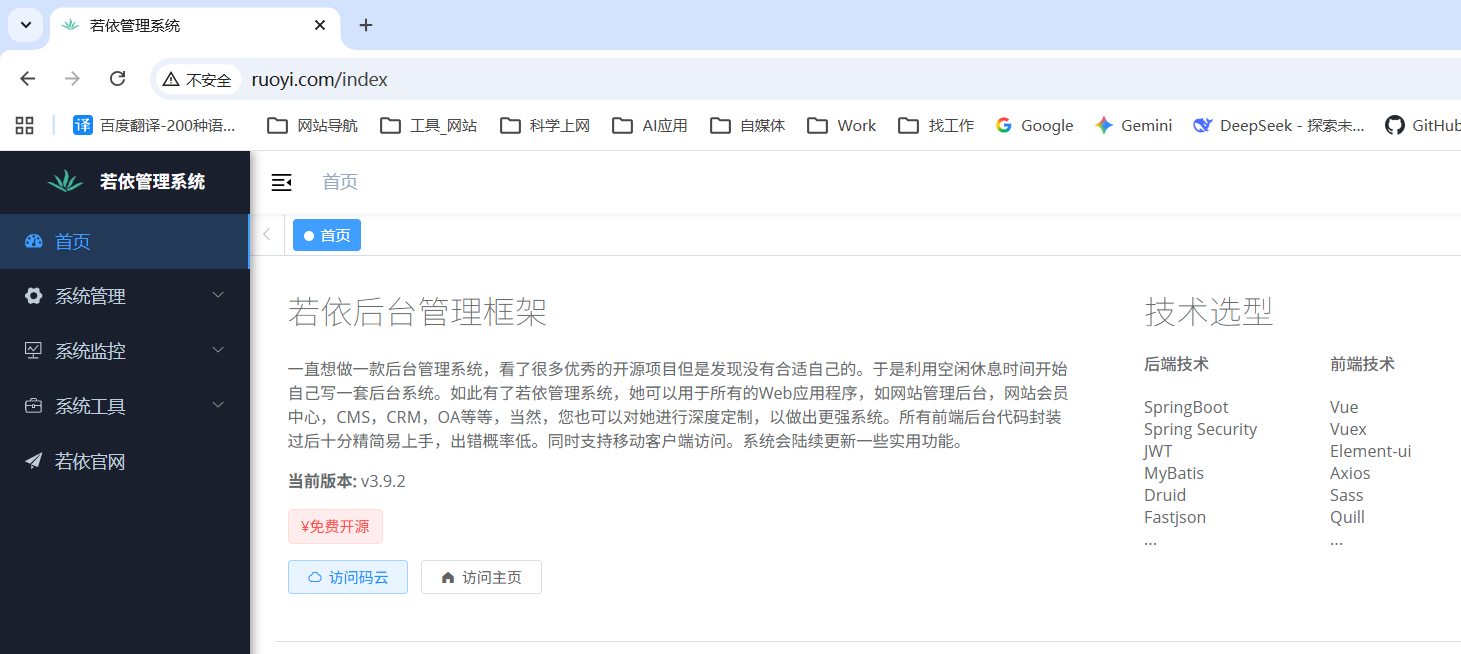Open the 系统管理 sidebar menu
The width and height of the screenshot is (1461, 654).
coord(125,296)
